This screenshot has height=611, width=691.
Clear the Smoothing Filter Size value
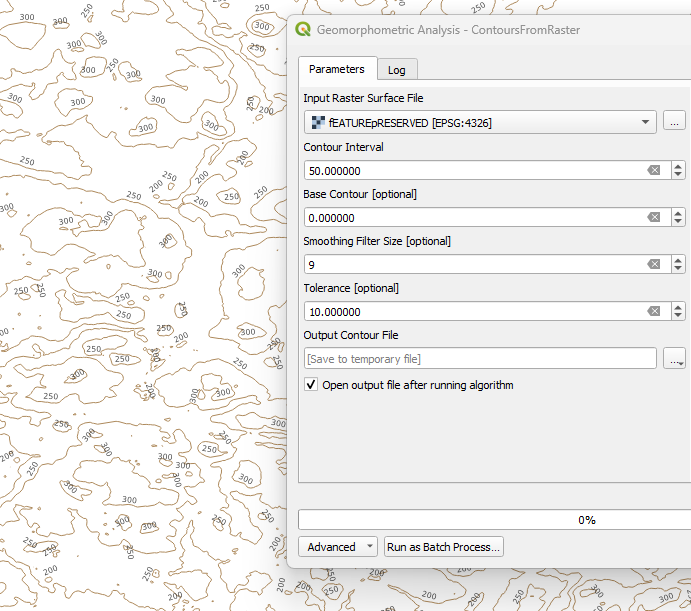point(653,265)
